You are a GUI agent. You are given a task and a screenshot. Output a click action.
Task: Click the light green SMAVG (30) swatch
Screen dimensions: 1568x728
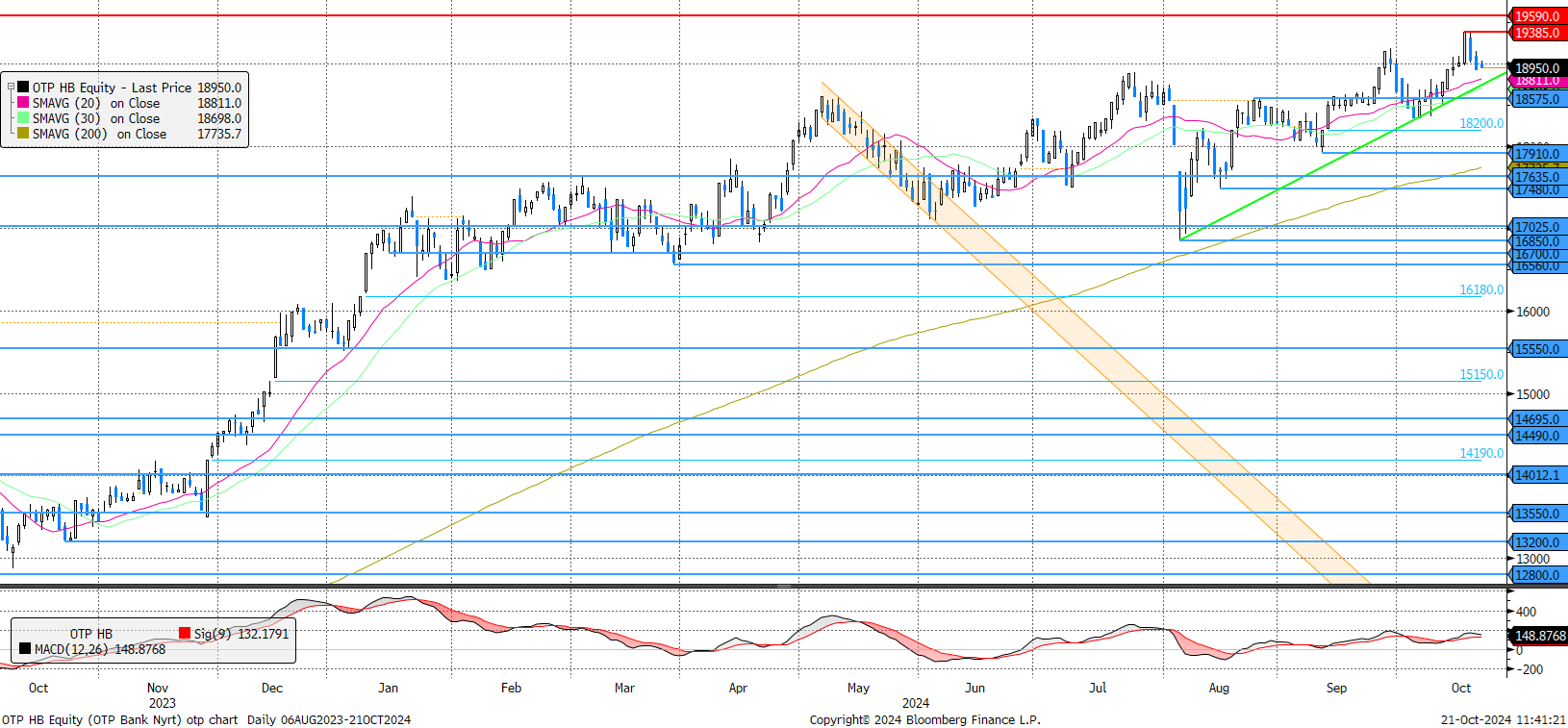23,118
